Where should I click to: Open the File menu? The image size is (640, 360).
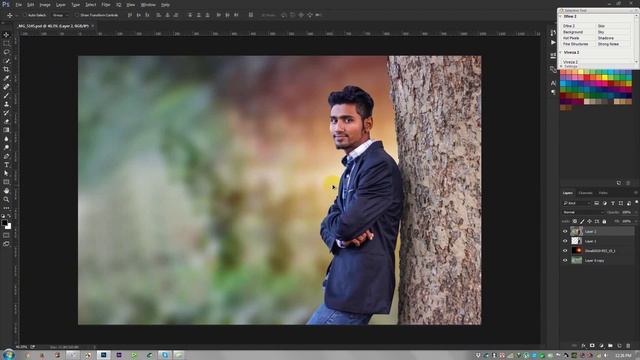coord(18,5)
